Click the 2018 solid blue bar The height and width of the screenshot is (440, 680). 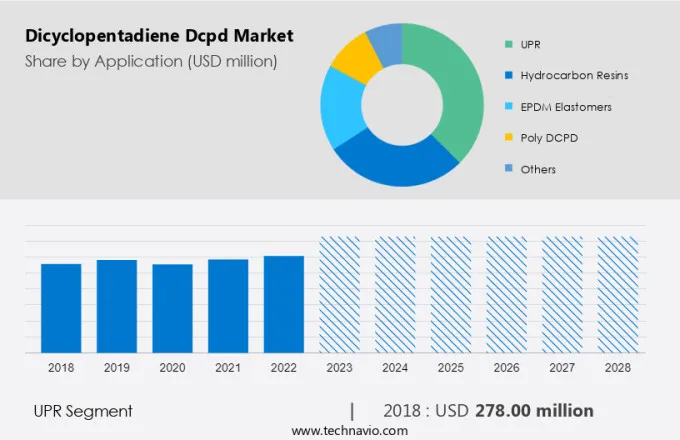(61, 308)
